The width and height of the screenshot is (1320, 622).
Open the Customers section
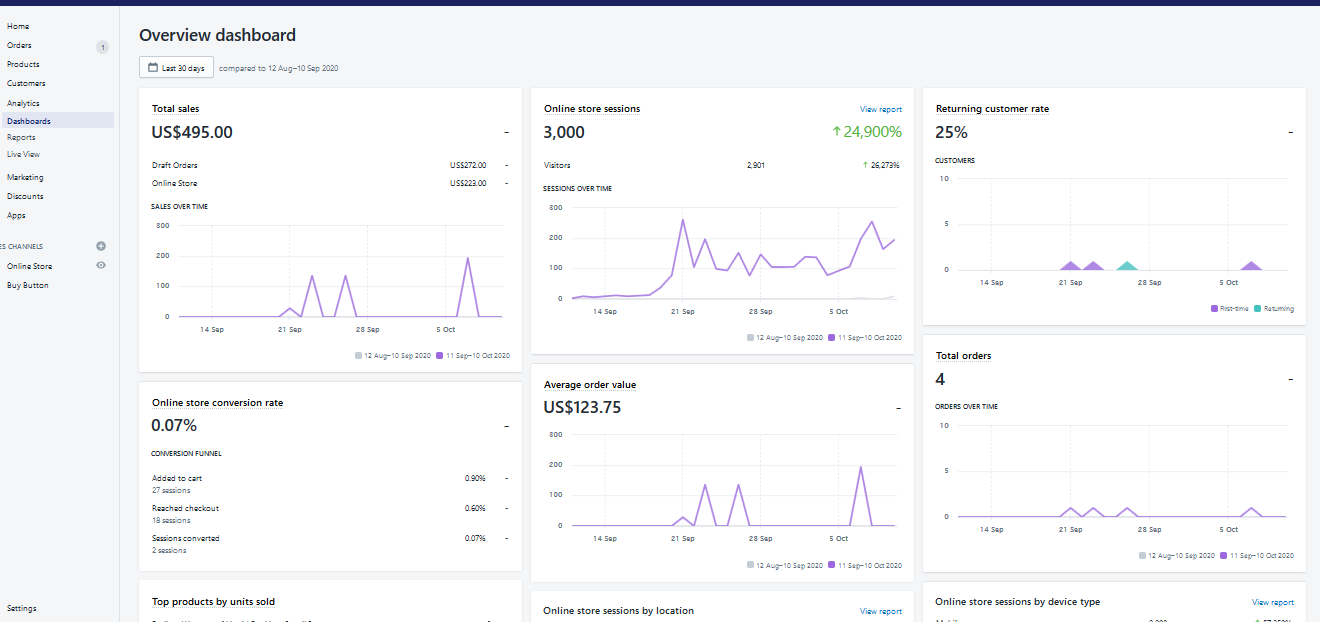pyautogui.click(x=26, y=83)
